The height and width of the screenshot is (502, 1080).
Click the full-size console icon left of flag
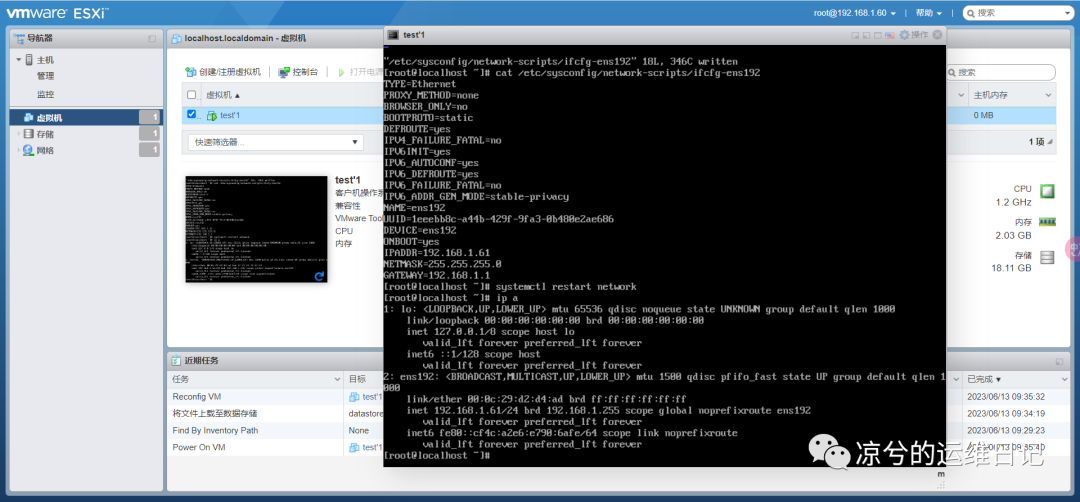[x=878, y=35]
